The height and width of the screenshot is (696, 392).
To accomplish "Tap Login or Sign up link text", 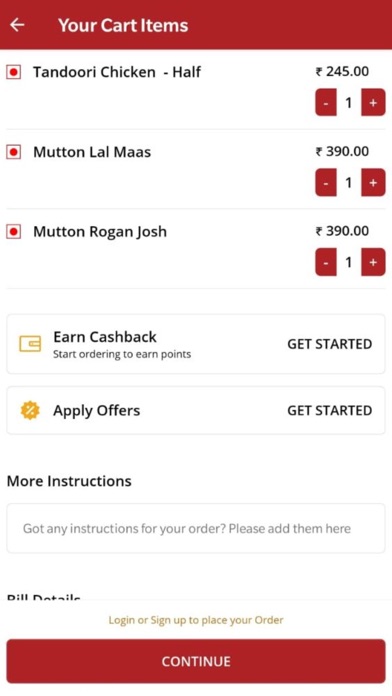I will click(196, 620).
